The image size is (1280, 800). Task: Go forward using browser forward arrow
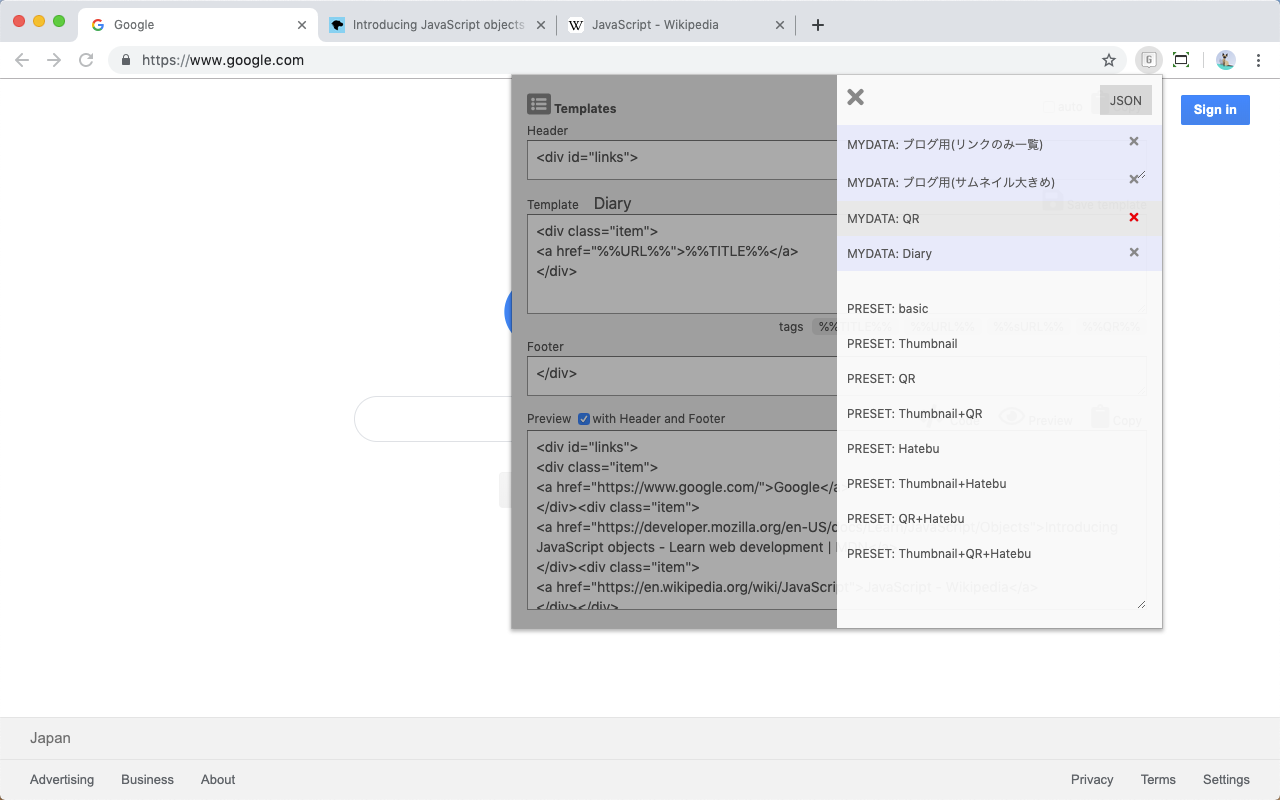54,60
